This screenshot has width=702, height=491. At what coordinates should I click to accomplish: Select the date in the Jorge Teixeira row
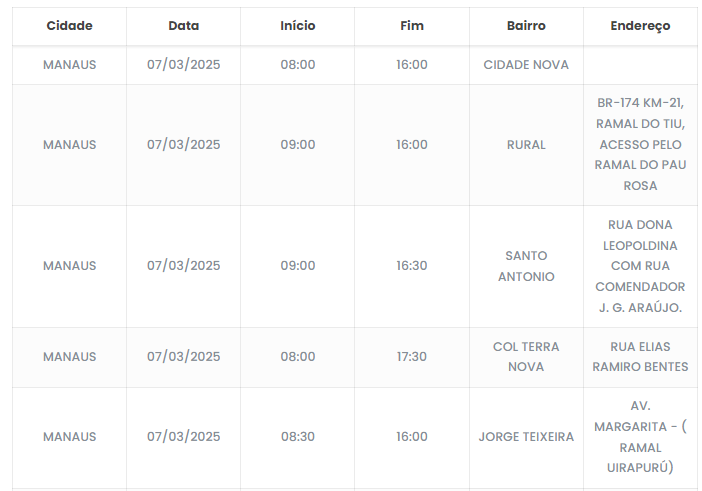tap(183, 437)
